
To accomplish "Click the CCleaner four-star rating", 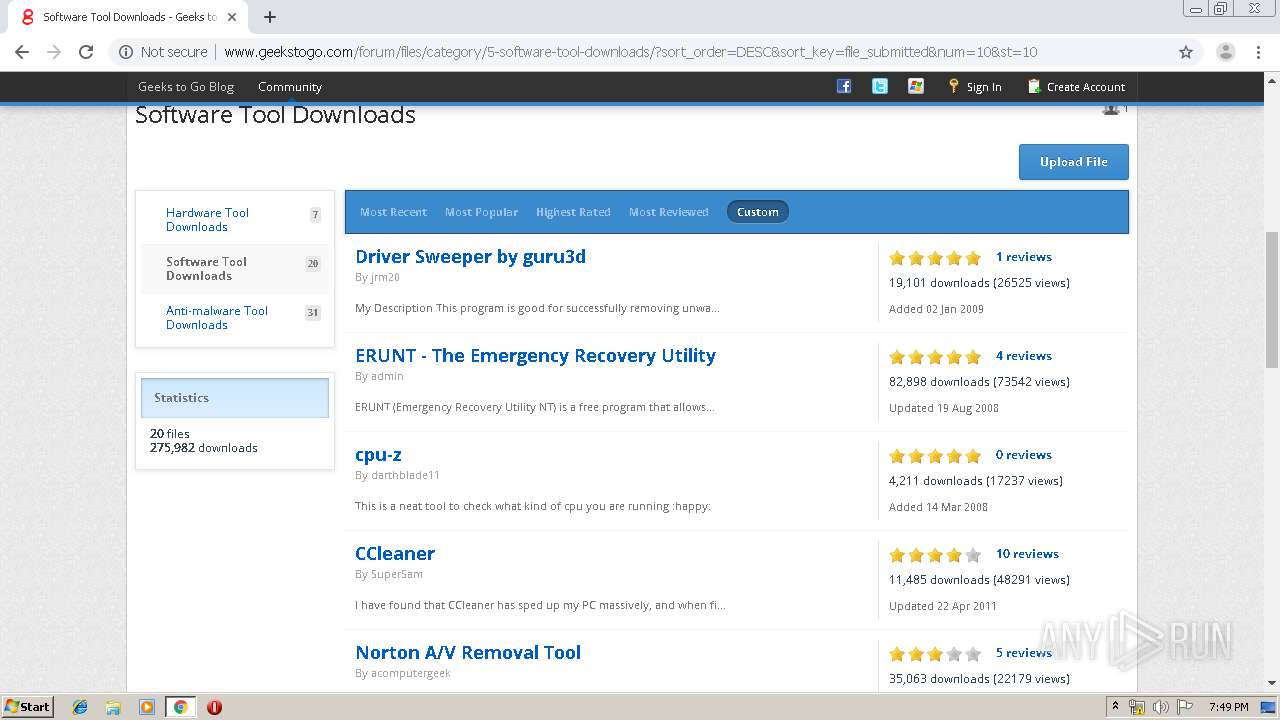I will pyautogui.click(x=935, y=555).
